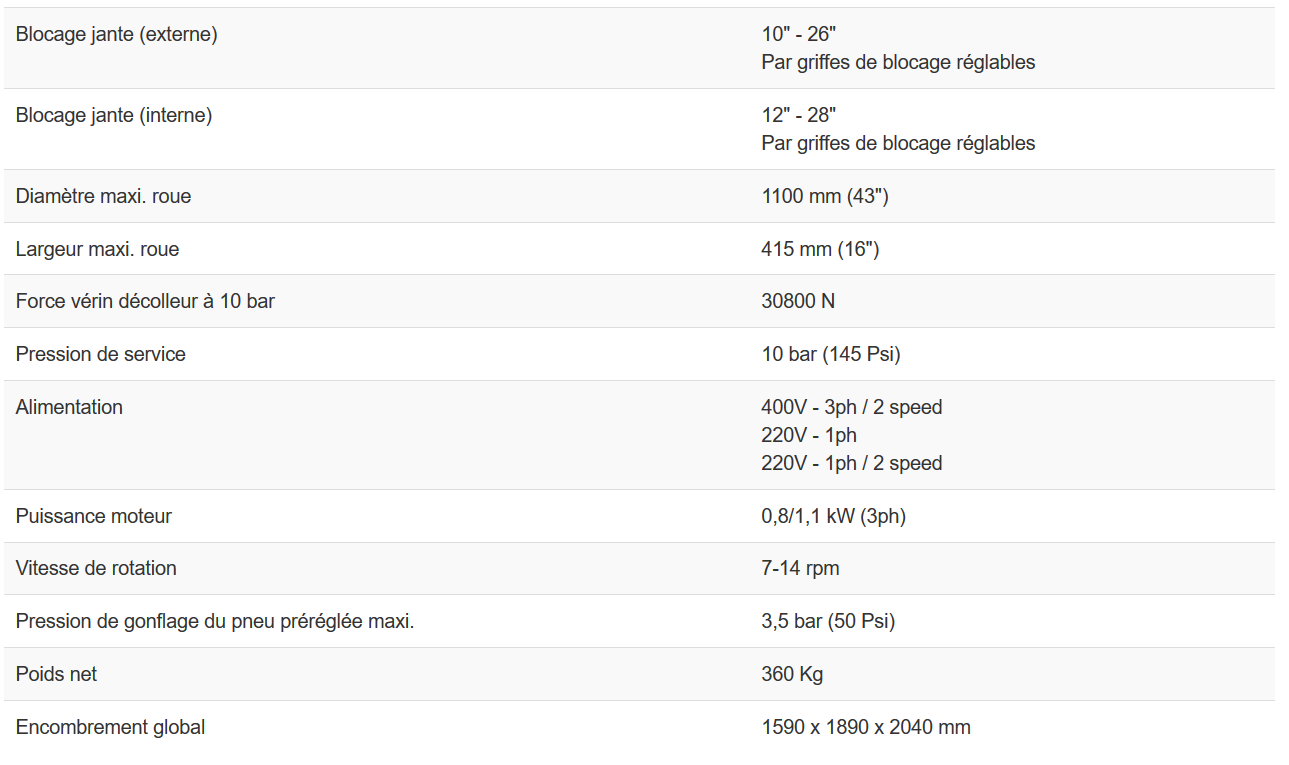Click the 415 mm (16") value
The image size is (1289, 765).
[820, 250]
